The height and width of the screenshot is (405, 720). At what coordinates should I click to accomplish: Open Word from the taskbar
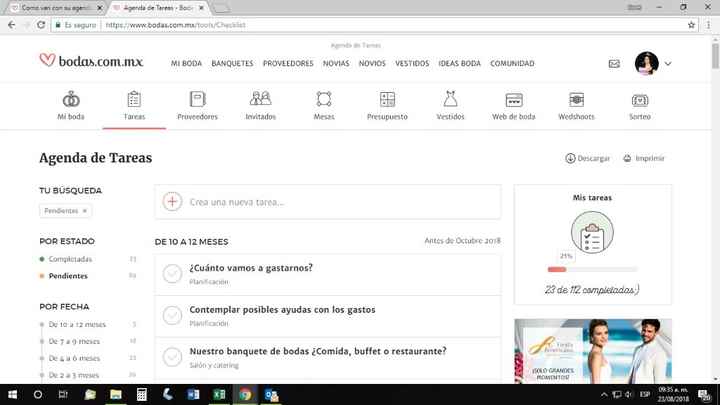(x=193, y=394)
